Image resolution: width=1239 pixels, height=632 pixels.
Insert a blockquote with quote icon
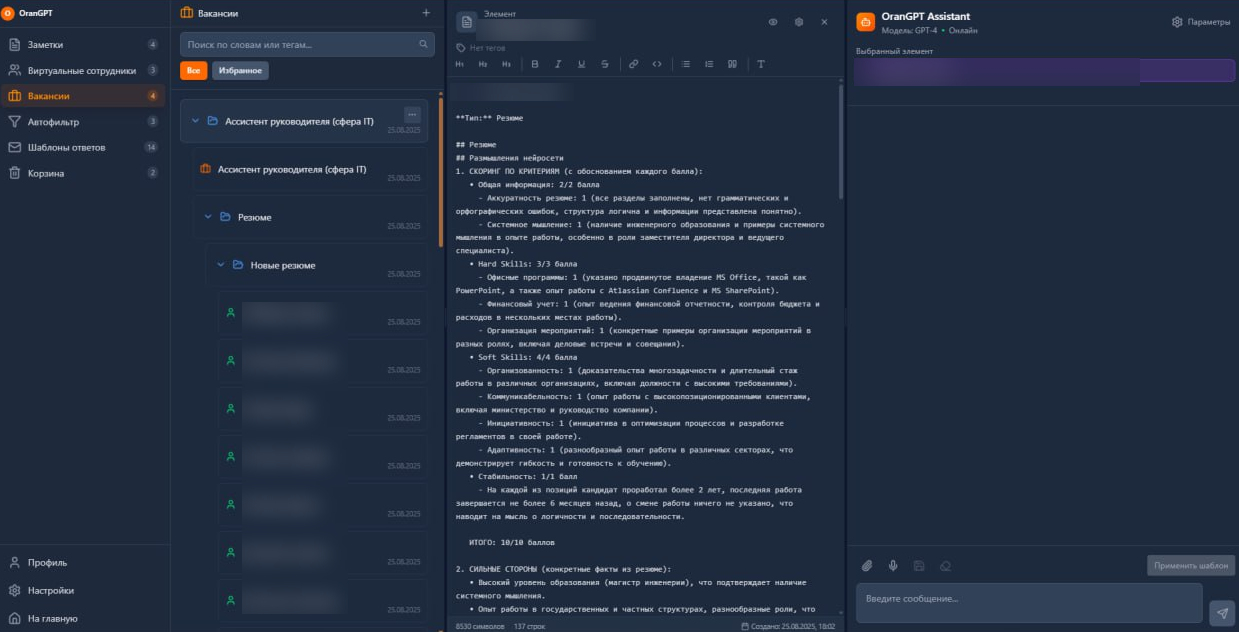tap(733, 64)
